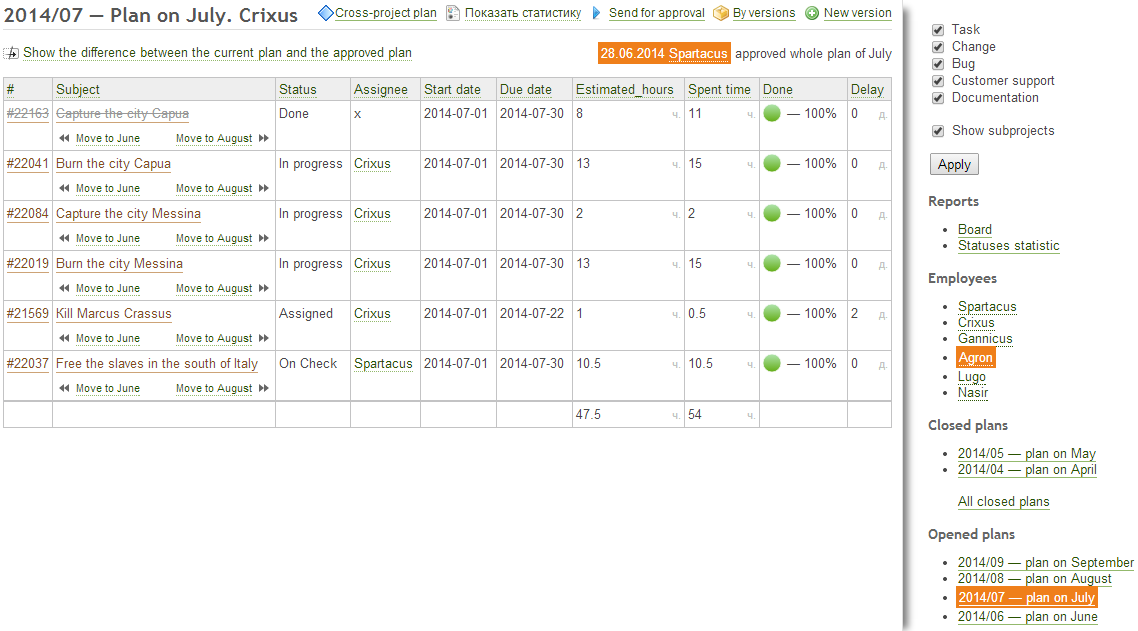Viewport: 1138px width, 631px height.
Task: Uncheck the Customer support checkbox
Action: coord(937,80)
